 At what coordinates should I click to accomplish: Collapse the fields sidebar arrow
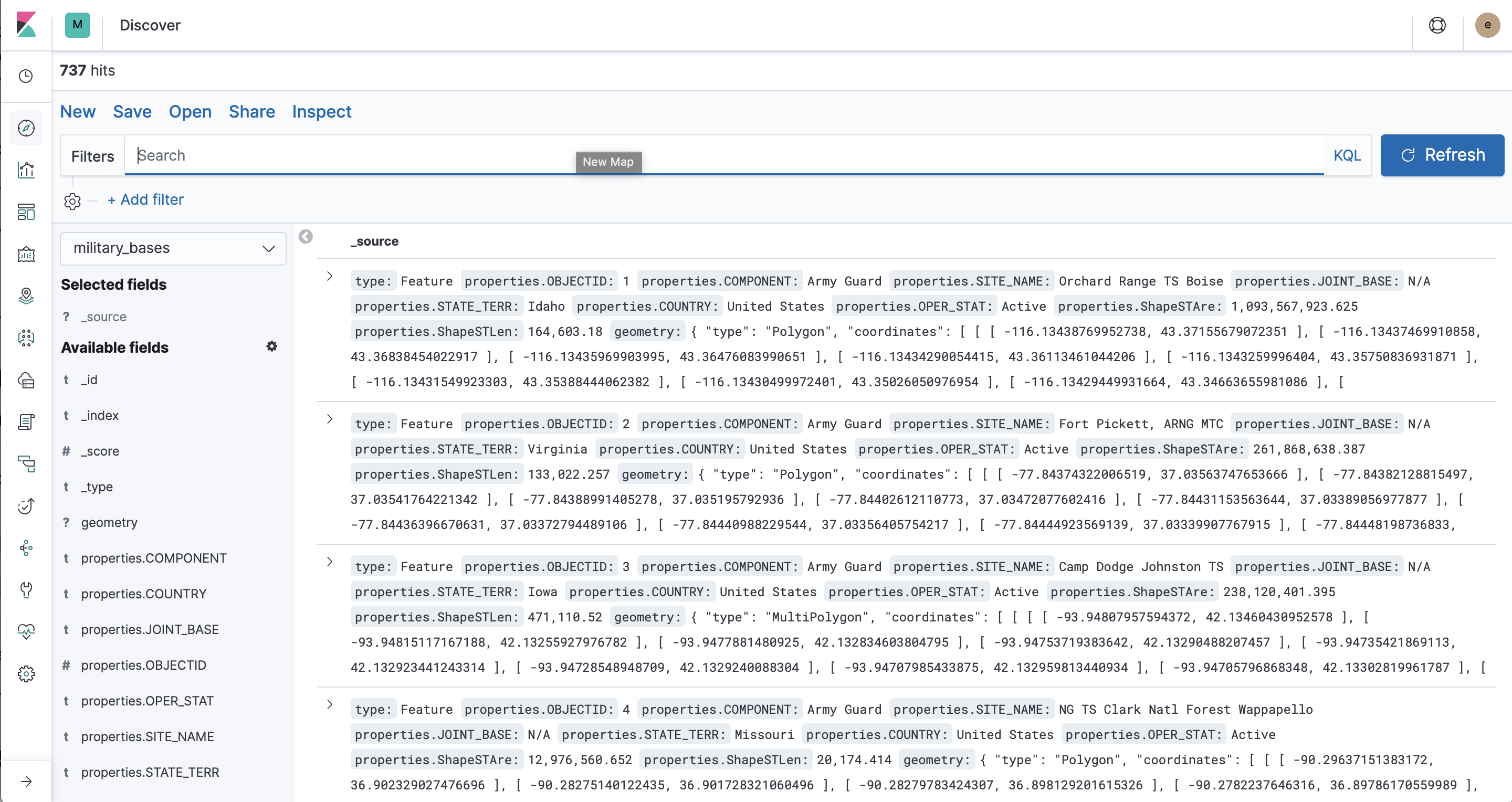pos(305,236)
